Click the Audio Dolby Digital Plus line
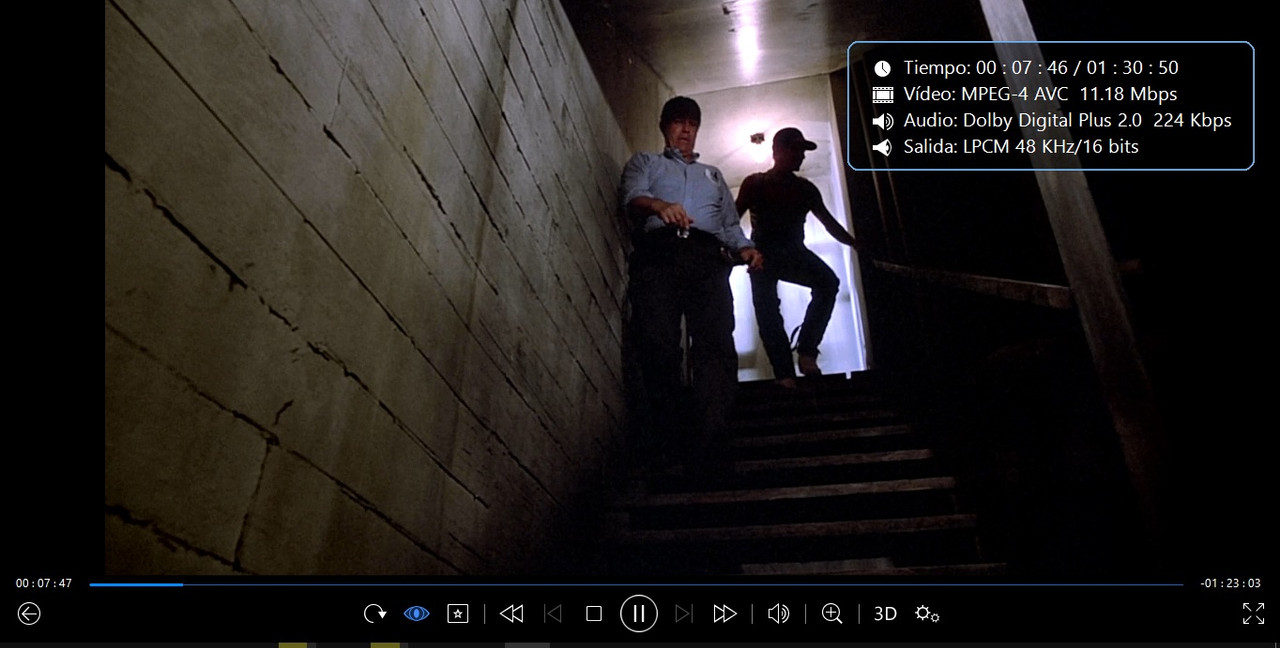Viewport: 1280px width, 648px height. 1052,120
